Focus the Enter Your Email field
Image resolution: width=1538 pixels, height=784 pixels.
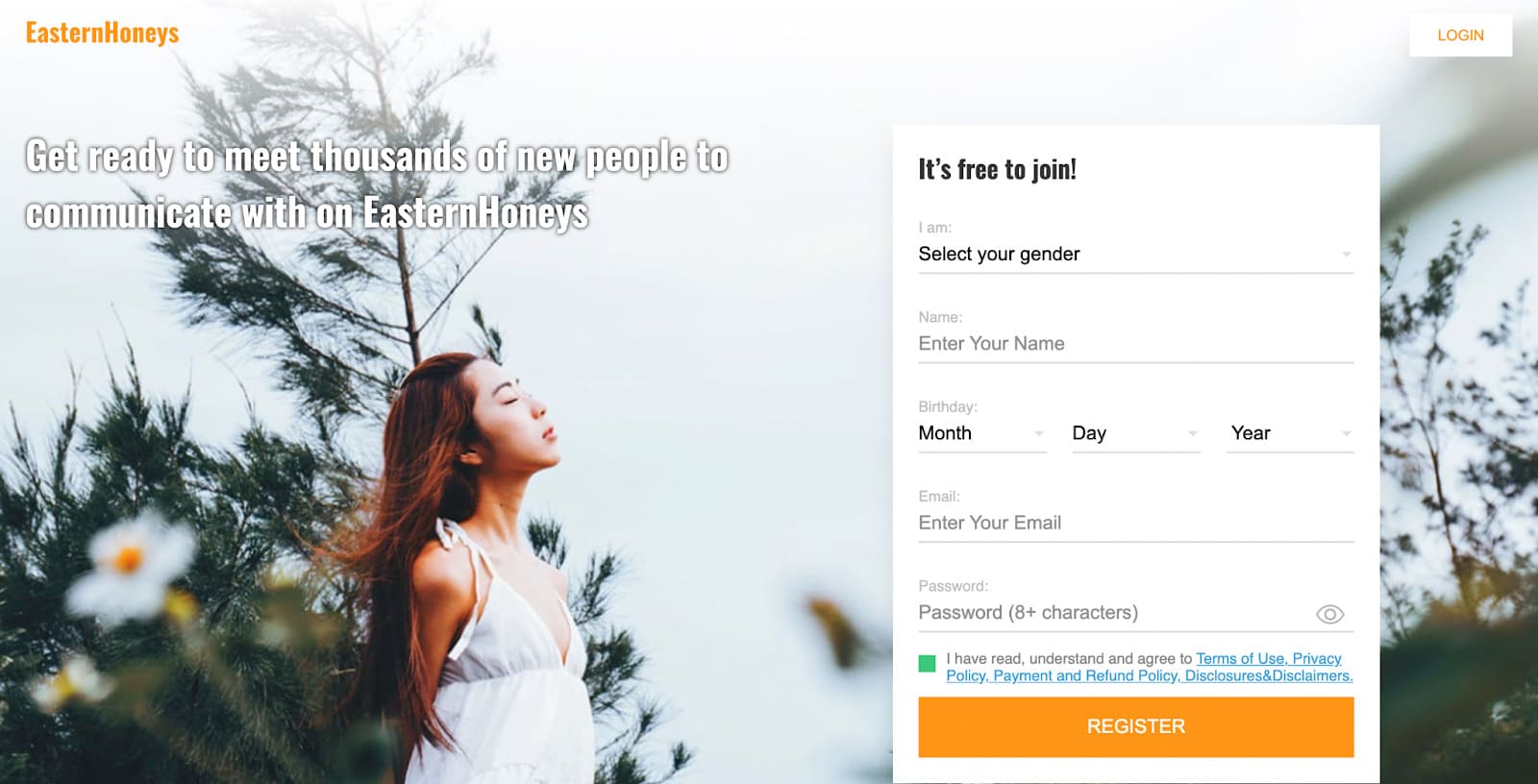(1135, 524)
